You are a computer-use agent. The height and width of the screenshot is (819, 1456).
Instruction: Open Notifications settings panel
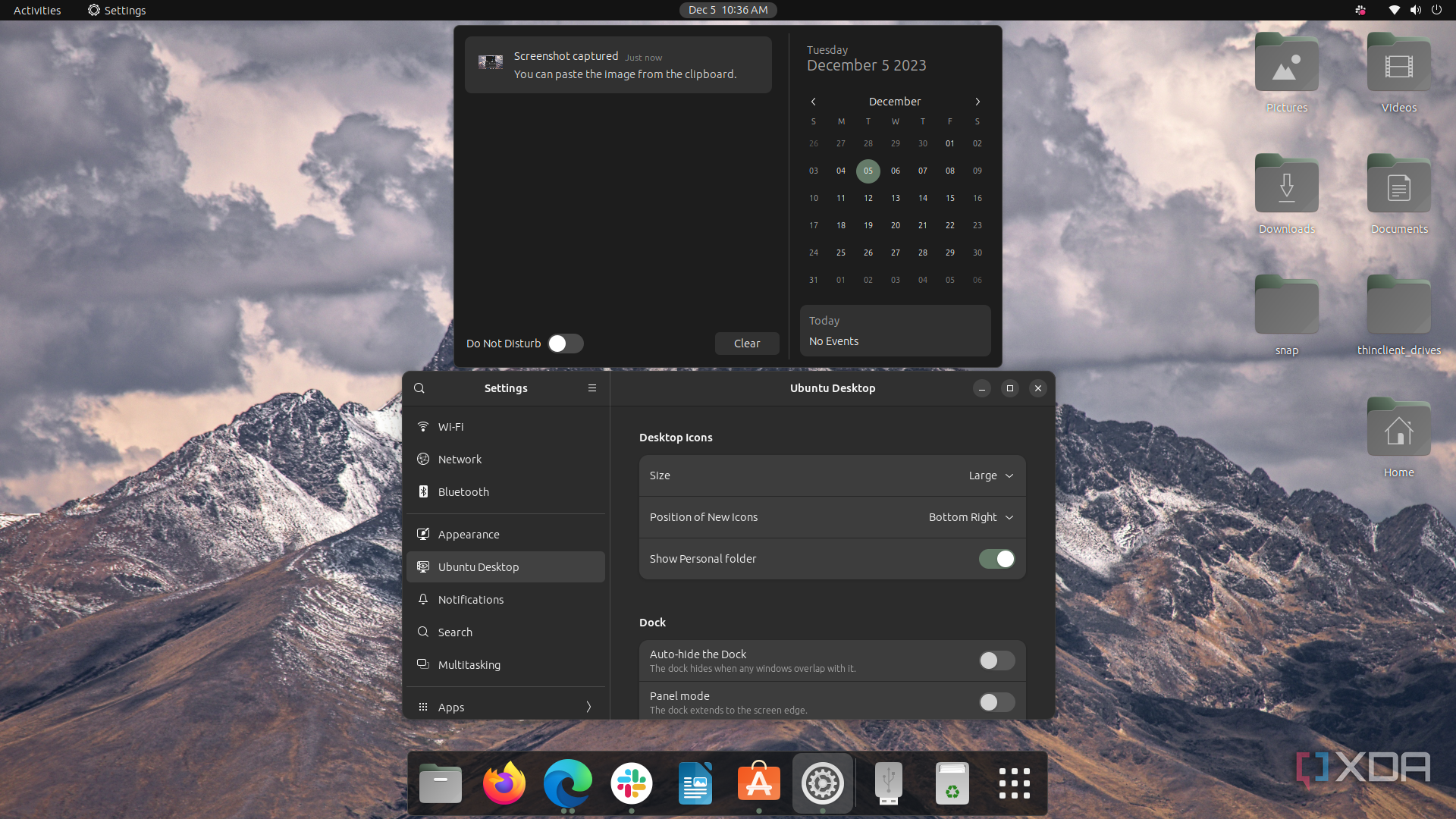506,600
